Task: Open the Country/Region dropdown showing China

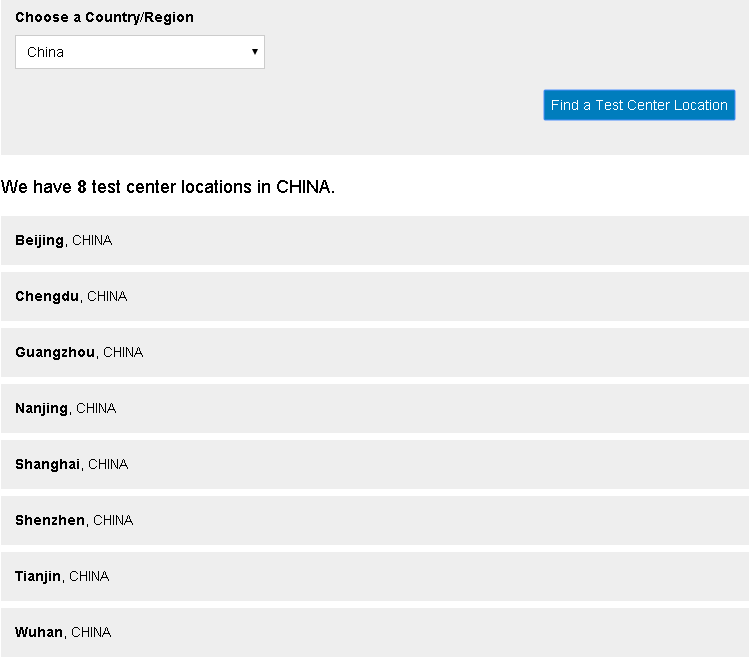Action: (x=139, y=52)
